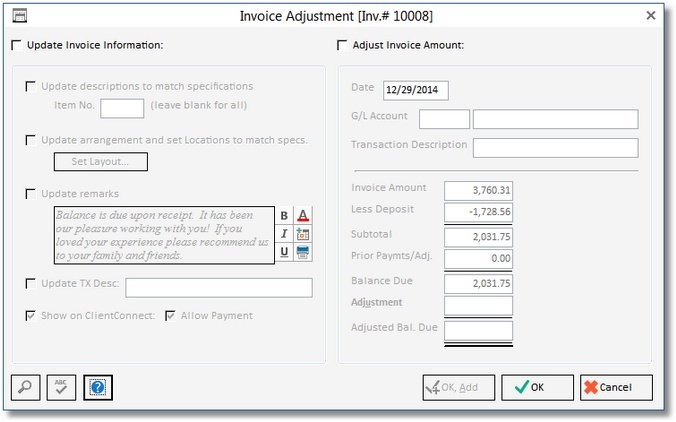Screen dimensions: 676x422
Task: Open help with the question mark button
Action: pos(98,387)
